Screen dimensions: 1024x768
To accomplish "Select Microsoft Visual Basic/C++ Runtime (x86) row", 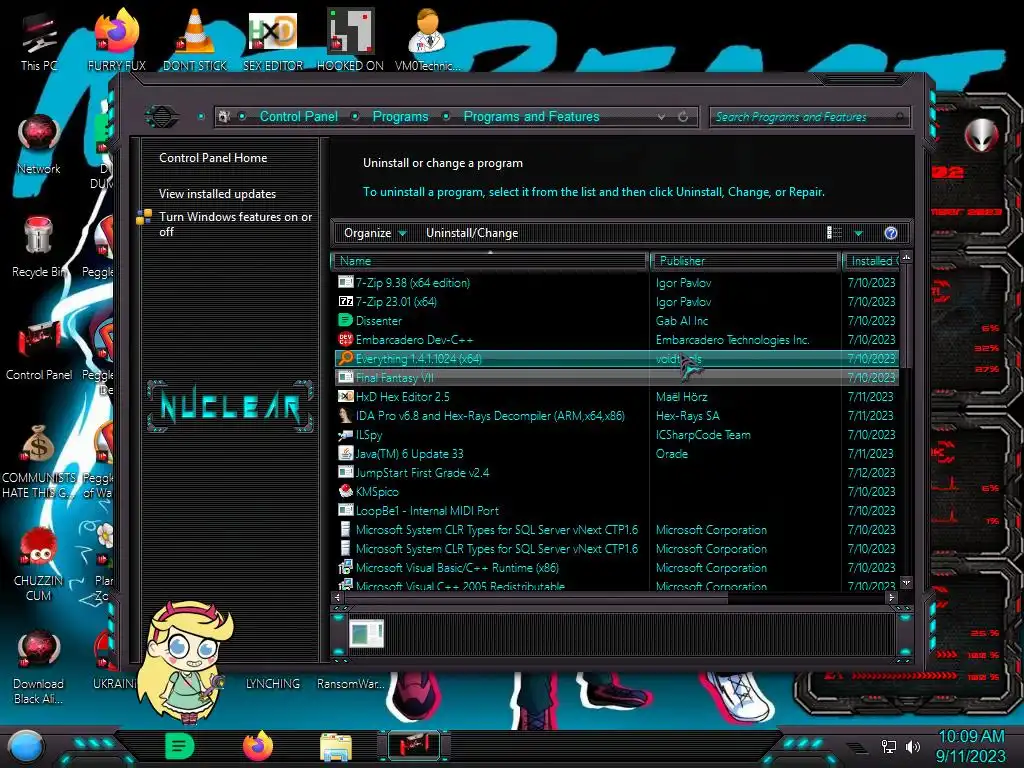I will (616, 568).
